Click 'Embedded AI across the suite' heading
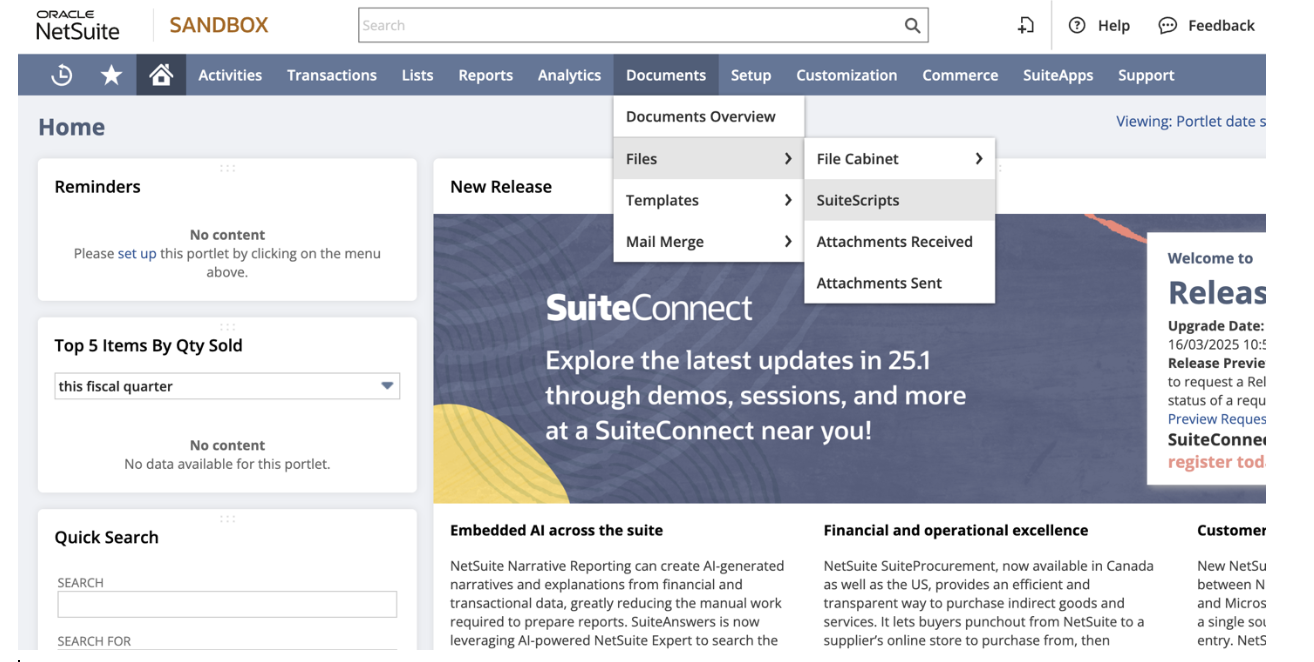The height and width of the screenshot is (662, 1314). coord(556,531)
